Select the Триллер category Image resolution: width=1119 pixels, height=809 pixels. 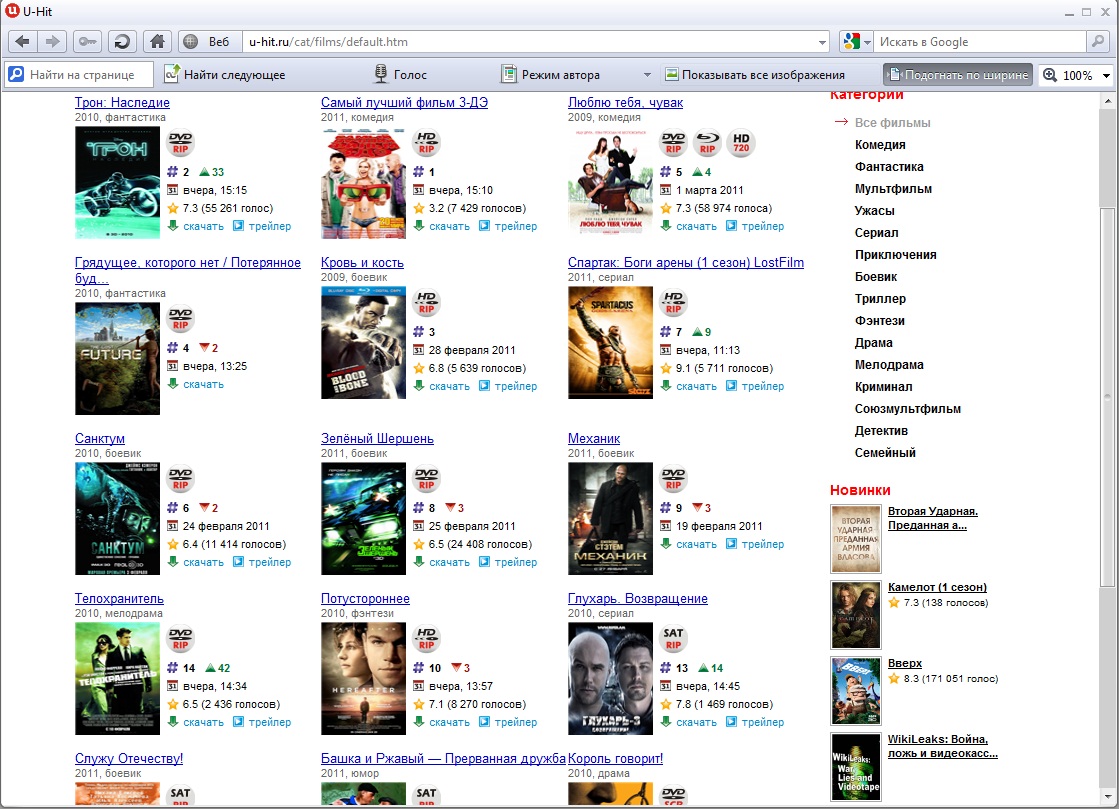click(x=880, y=299)
